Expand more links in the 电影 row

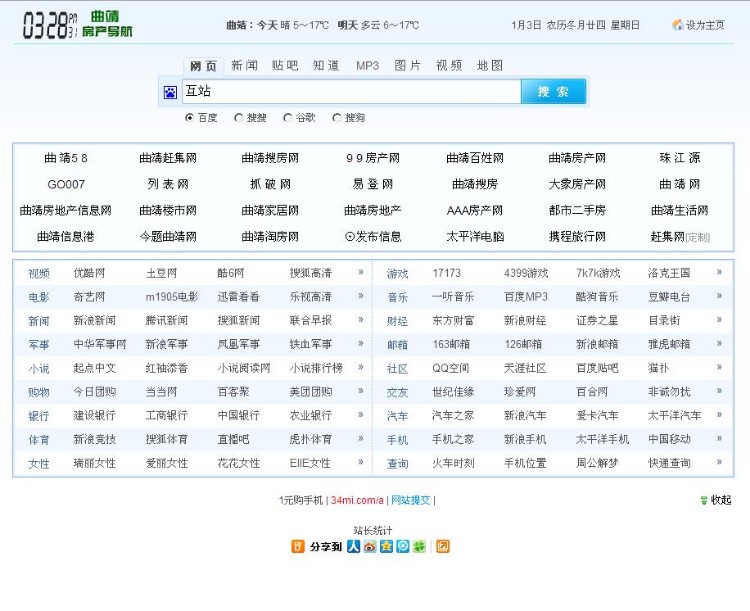(361, 296)
